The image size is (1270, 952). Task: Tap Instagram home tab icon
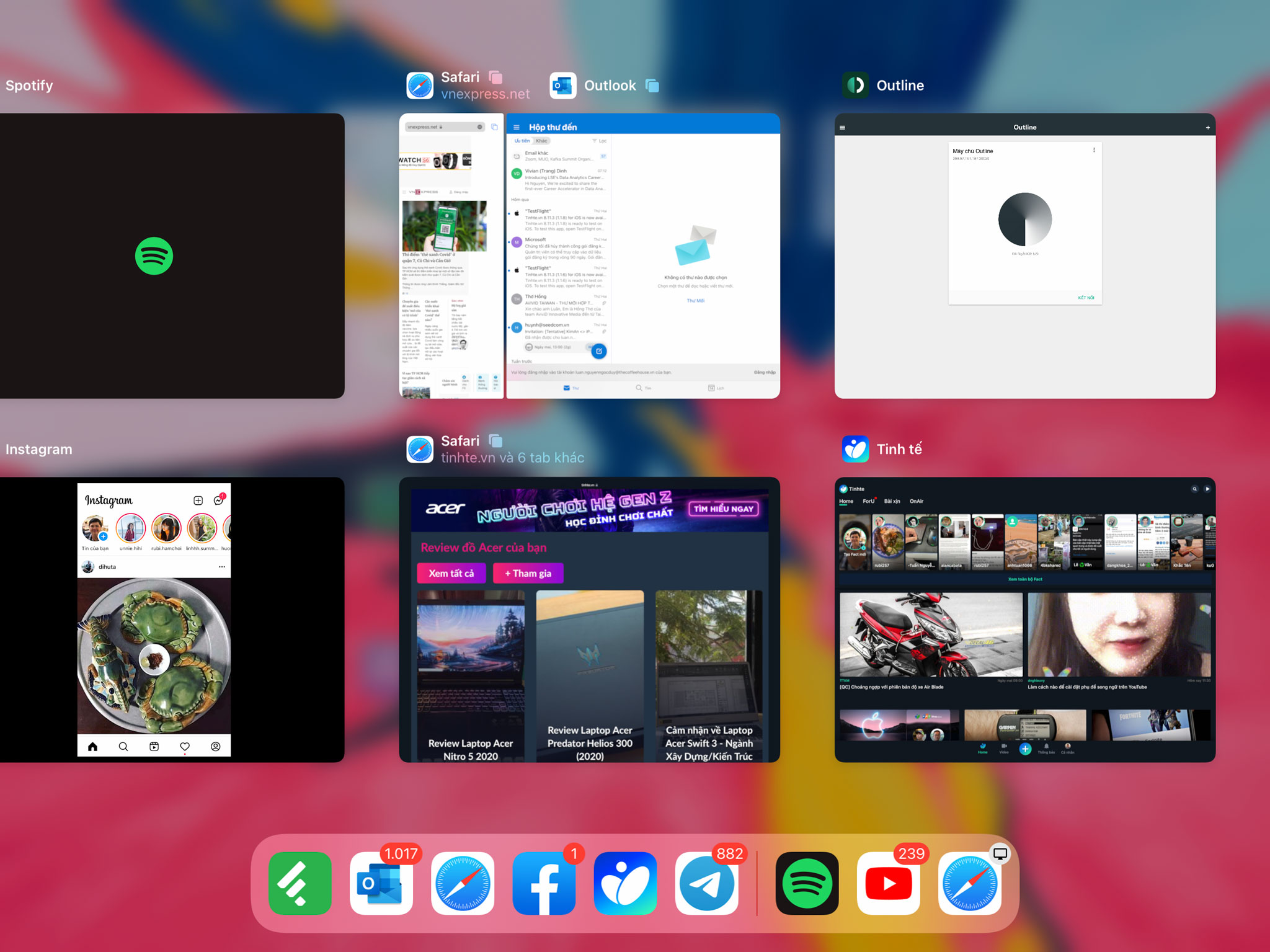tap(92, 747)
